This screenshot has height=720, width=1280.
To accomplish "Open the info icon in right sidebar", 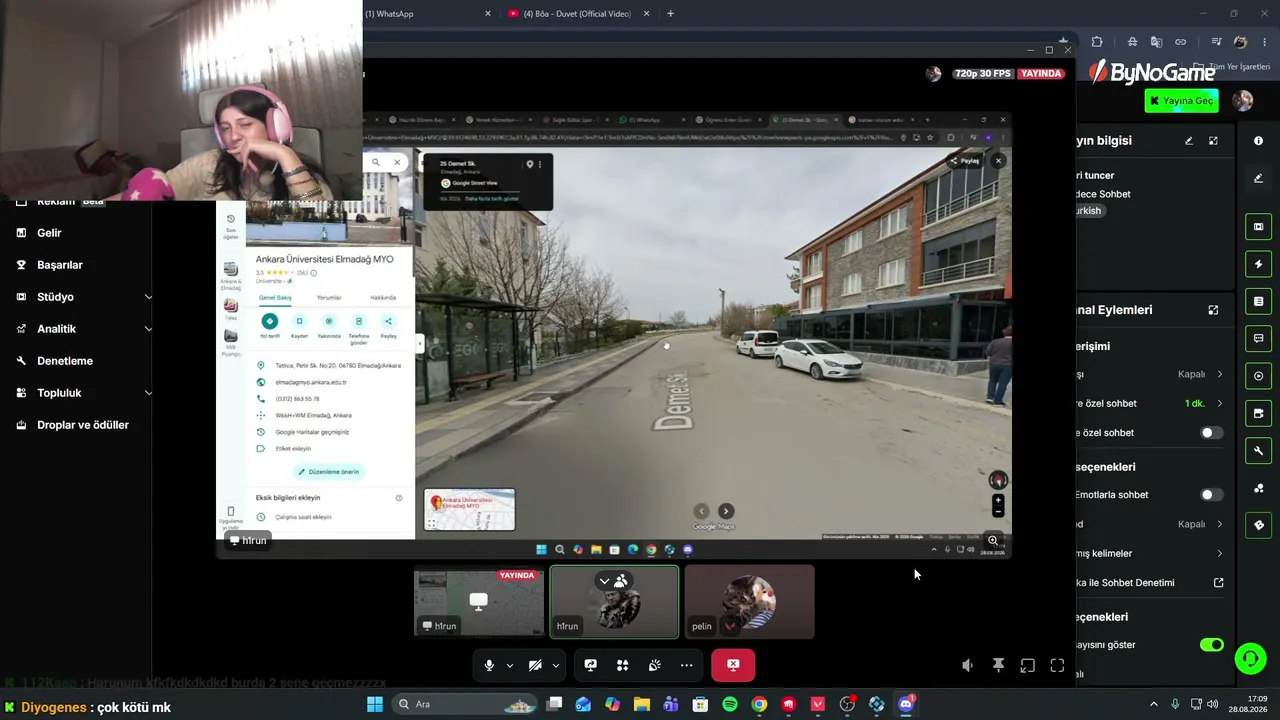I will (1258, 141).
